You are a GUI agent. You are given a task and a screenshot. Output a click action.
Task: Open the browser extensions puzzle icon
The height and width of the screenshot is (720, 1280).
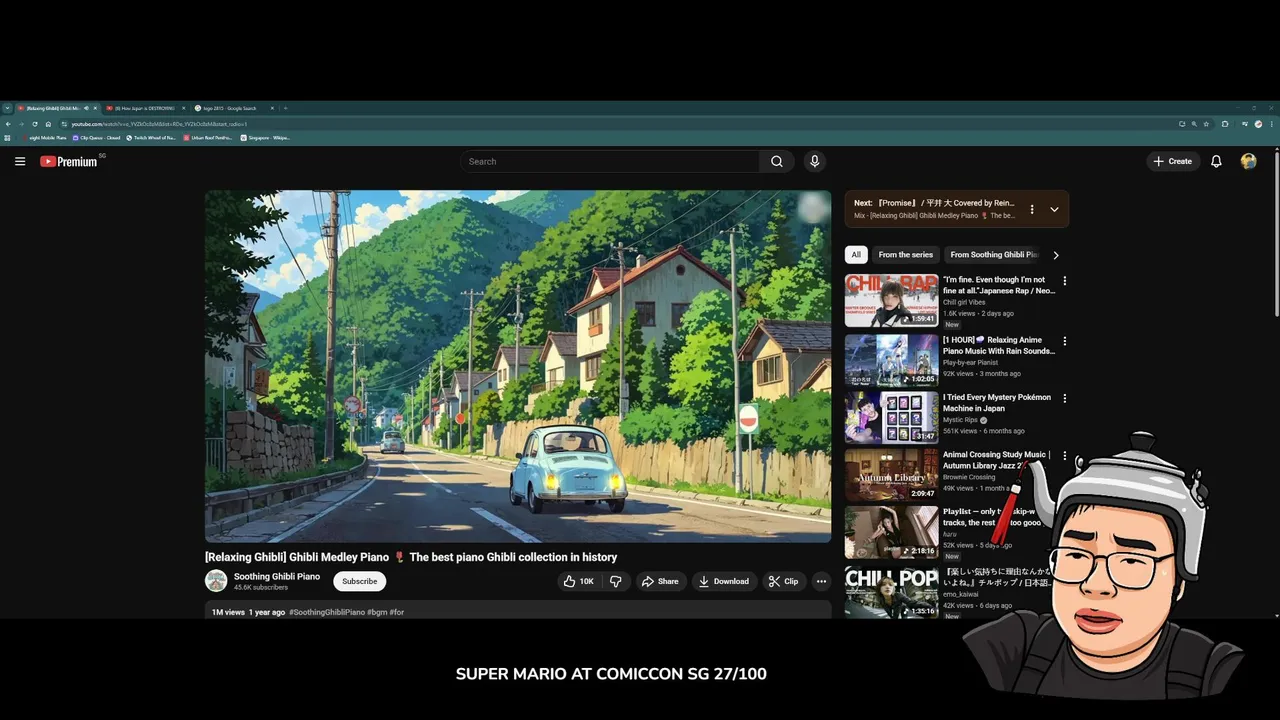click(x=1225, y=124)
